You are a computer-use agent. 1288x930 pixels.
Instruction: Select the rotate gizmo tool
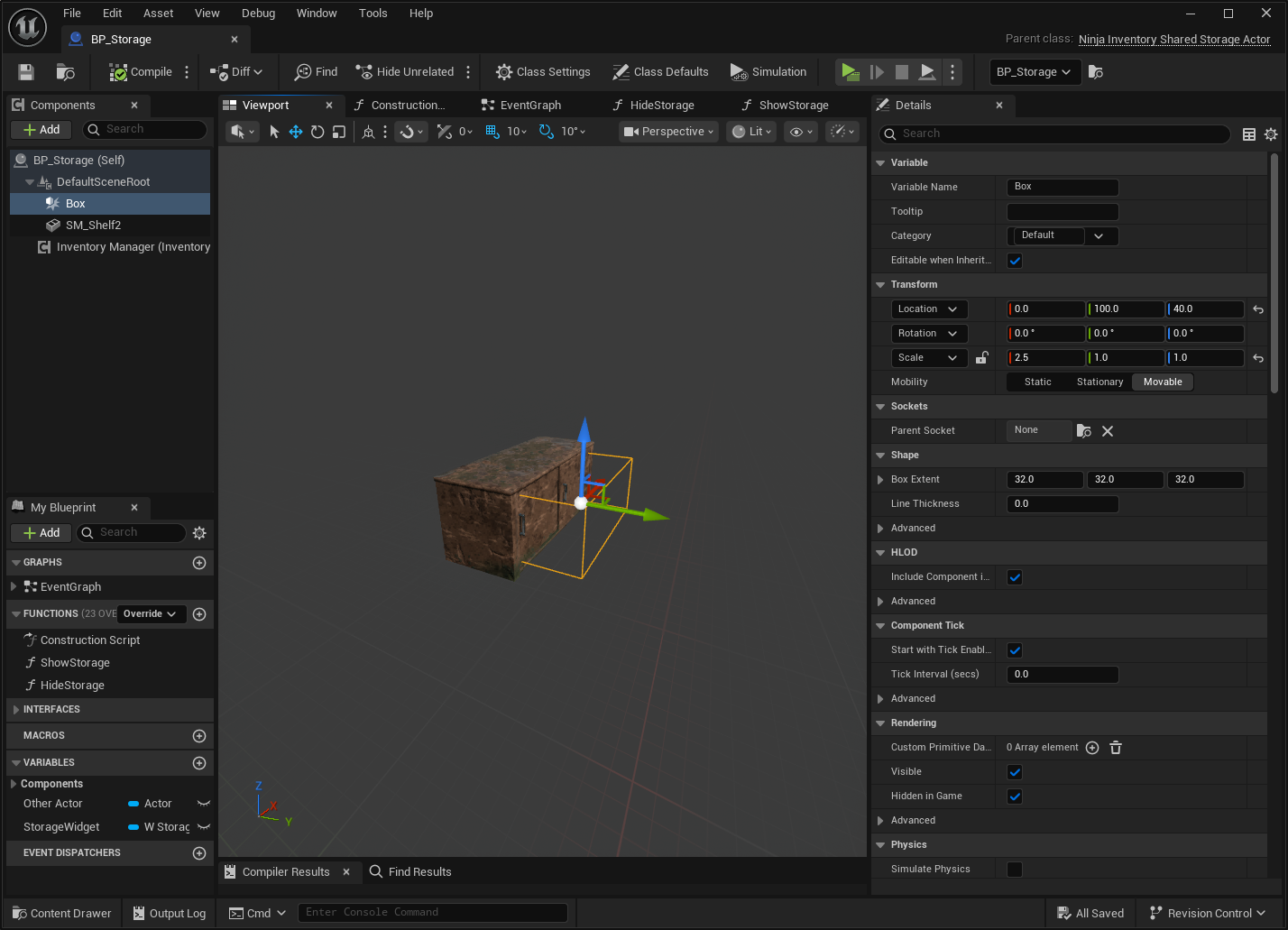[317, 132]
